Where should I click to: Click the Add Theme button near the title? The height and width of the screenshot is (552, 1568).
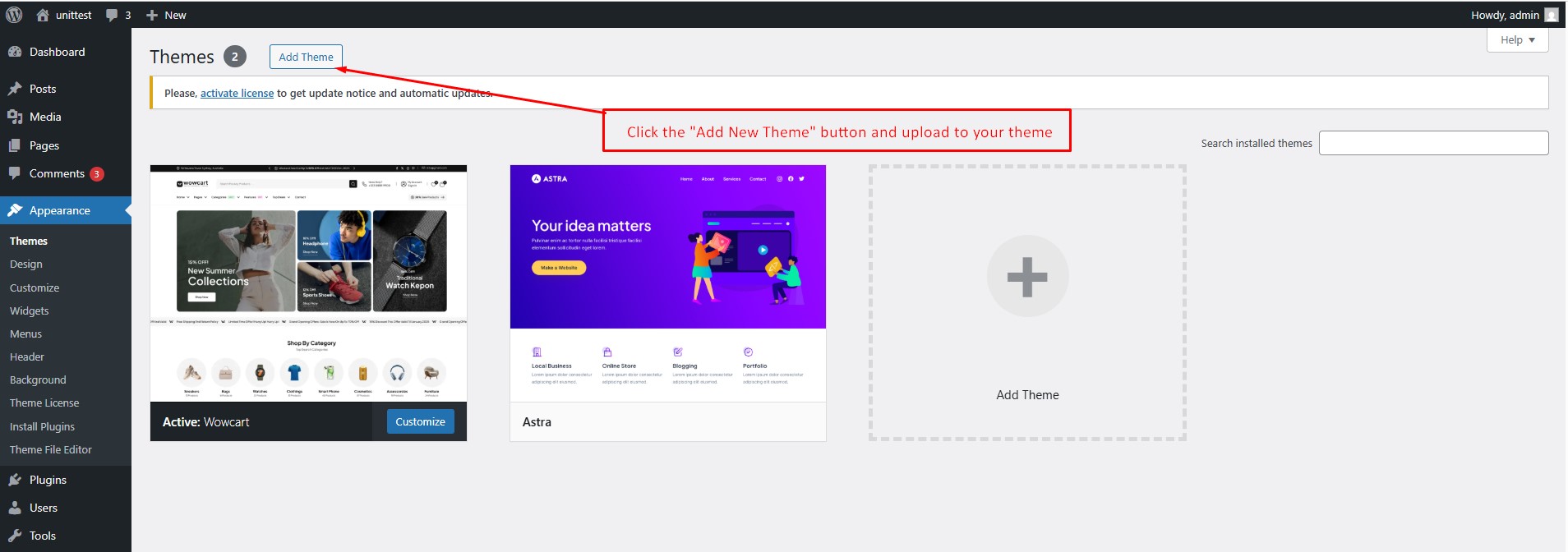(x=306, y=57)
